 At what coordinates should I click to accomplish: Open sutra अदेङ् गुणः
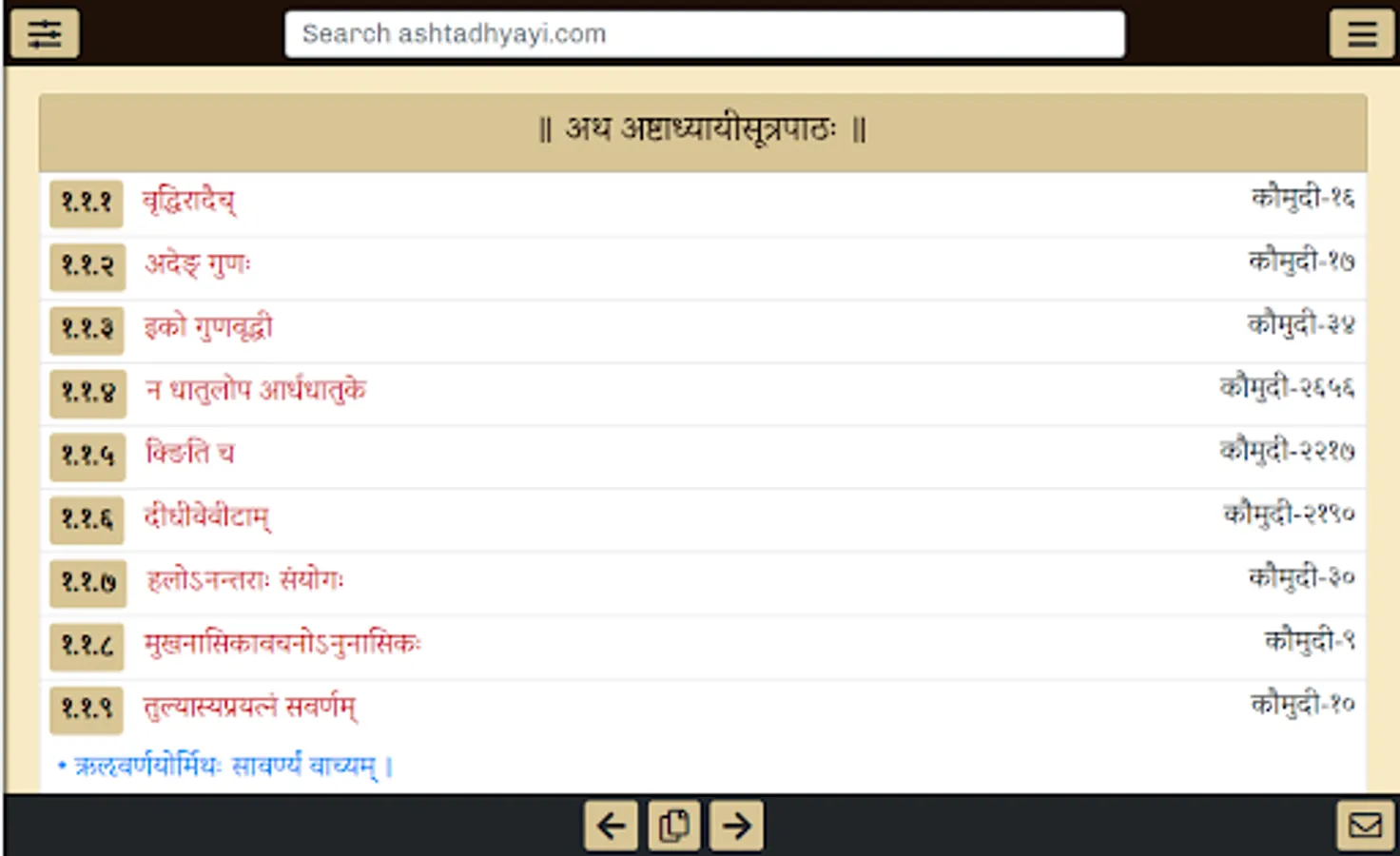(197, 266)
